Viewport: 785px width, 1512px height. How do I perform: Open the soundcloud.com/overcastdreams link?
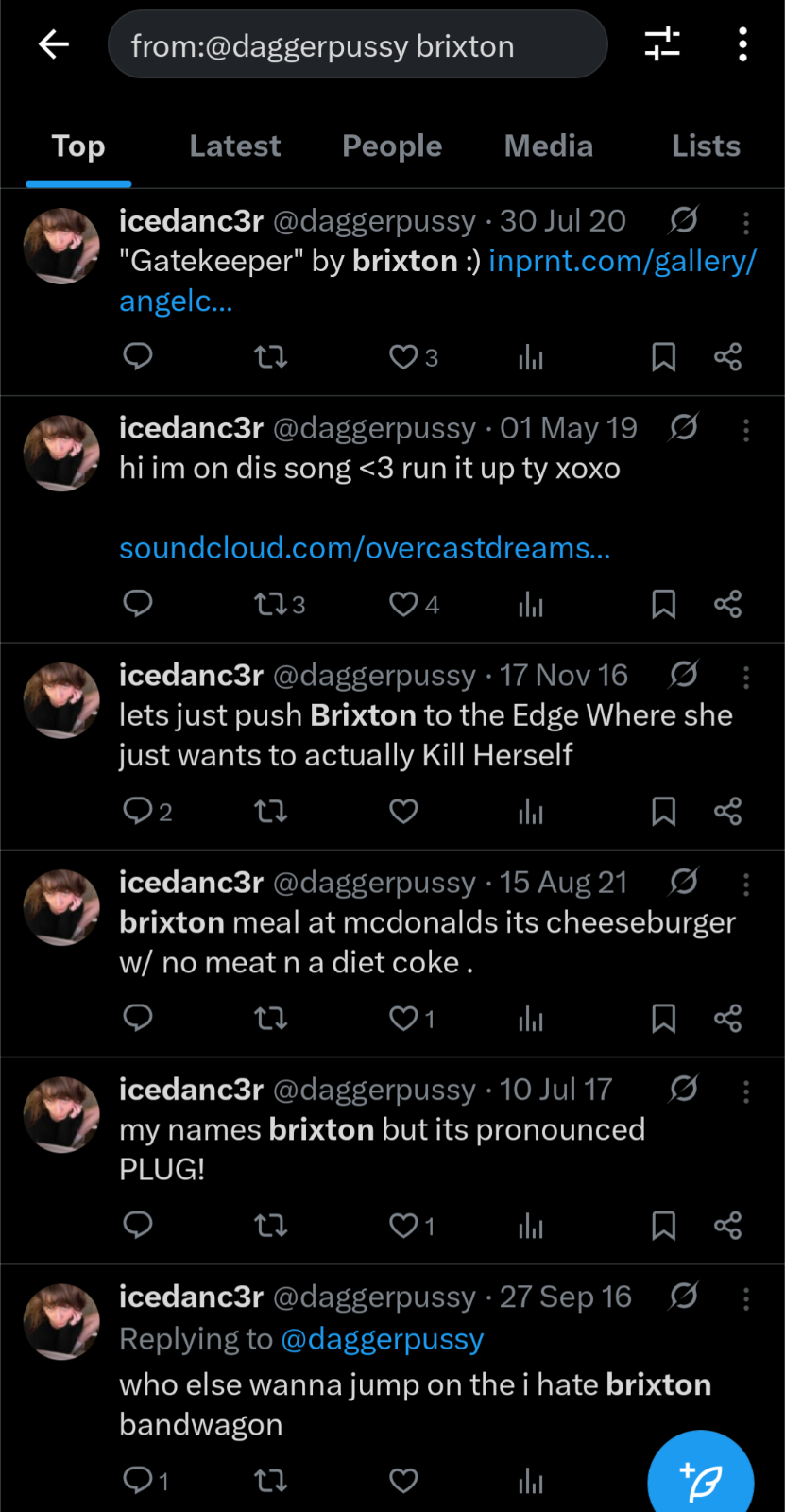click(365, 548)
